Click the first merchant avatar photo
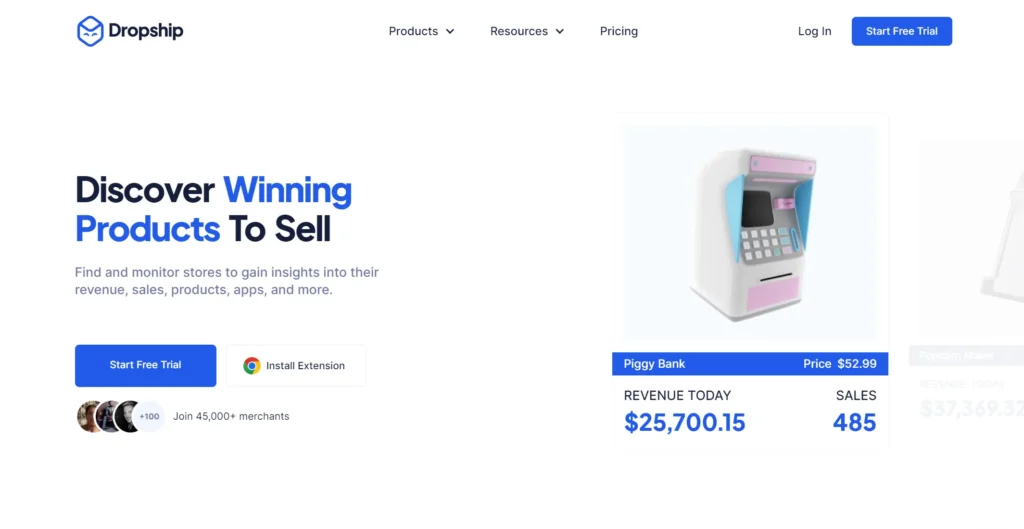Image resolution: width=1024 pixels, height=529 pixels. (x=90, y=416)
